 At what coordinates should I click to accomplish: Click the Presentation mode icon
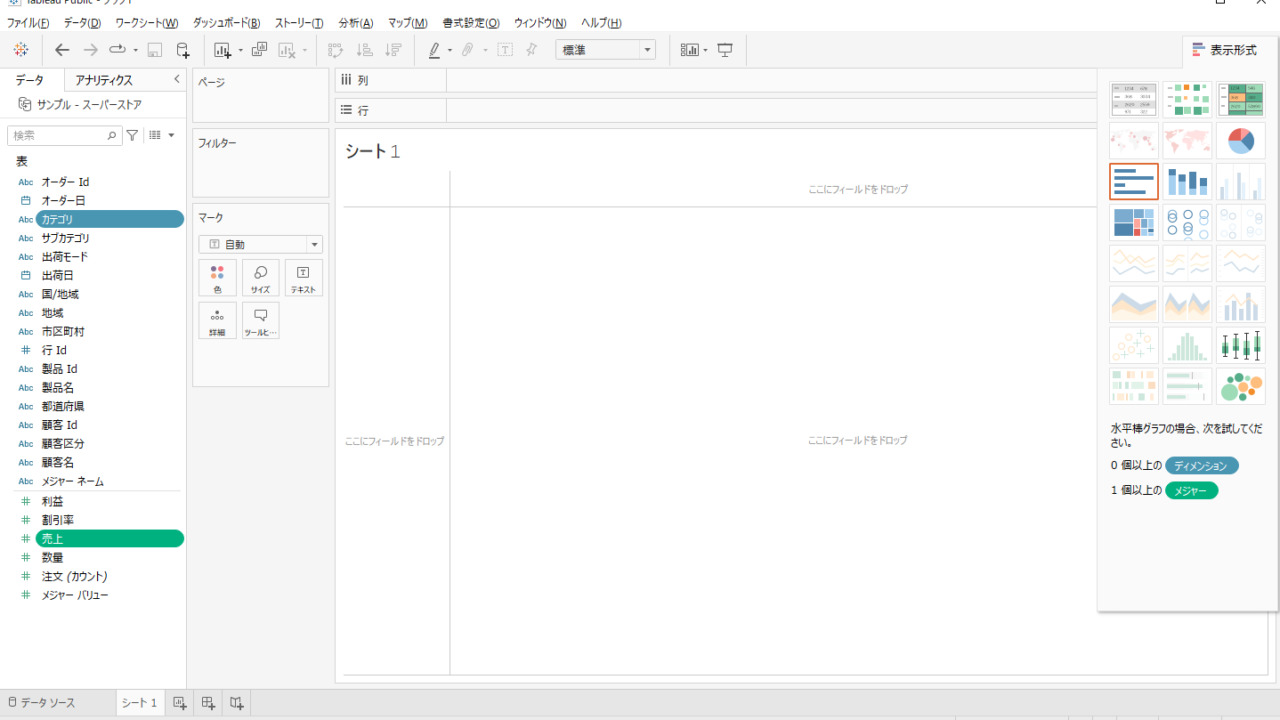click(725, 50)
